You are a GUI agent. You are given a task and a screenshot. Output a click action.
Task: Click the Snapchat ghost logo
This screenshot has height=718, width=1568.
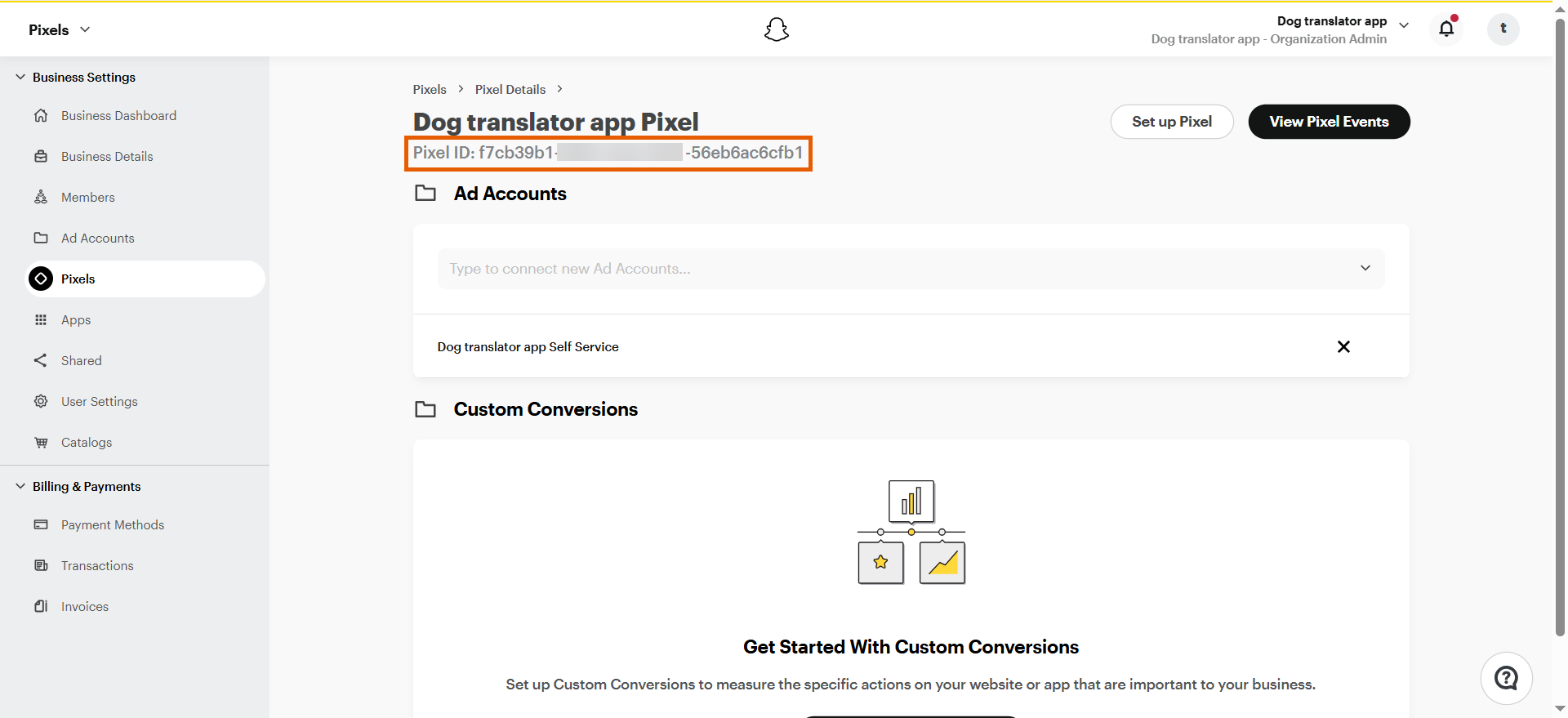click(x=777, y=29)
